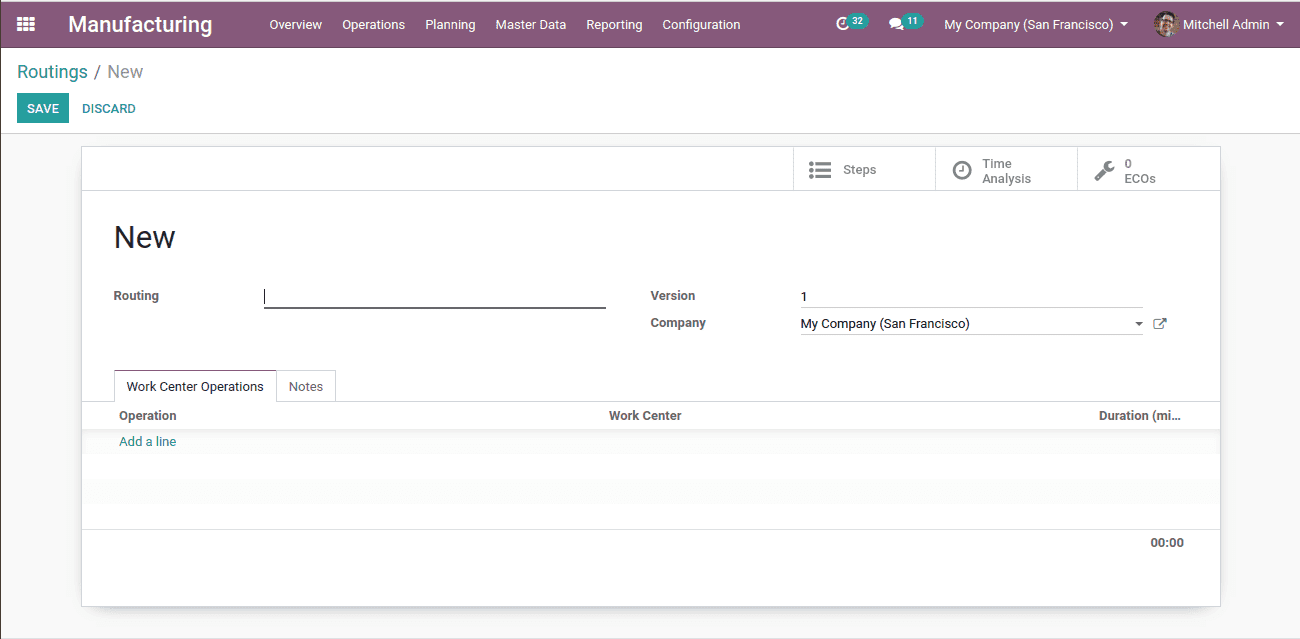This screenshot has height=639, width=1300.
Task: Click the 00:00 total duration value
Action: pos(1167,543)
